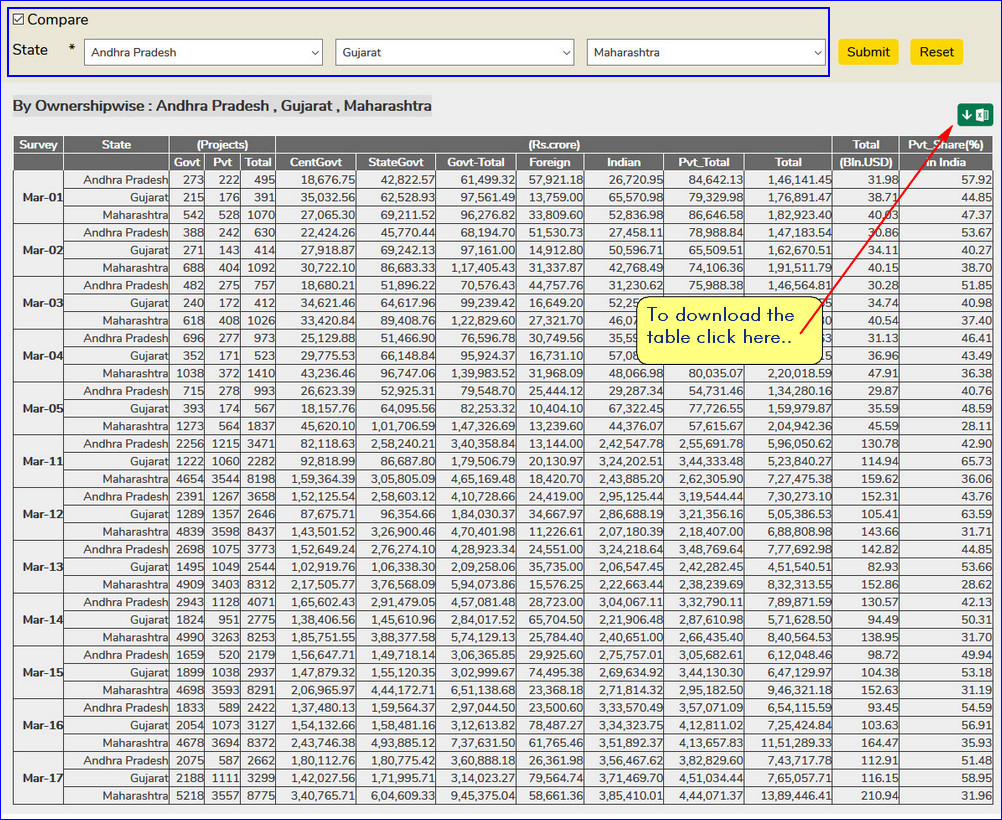Open the Gujarat state dropdown

pos(455,52)
